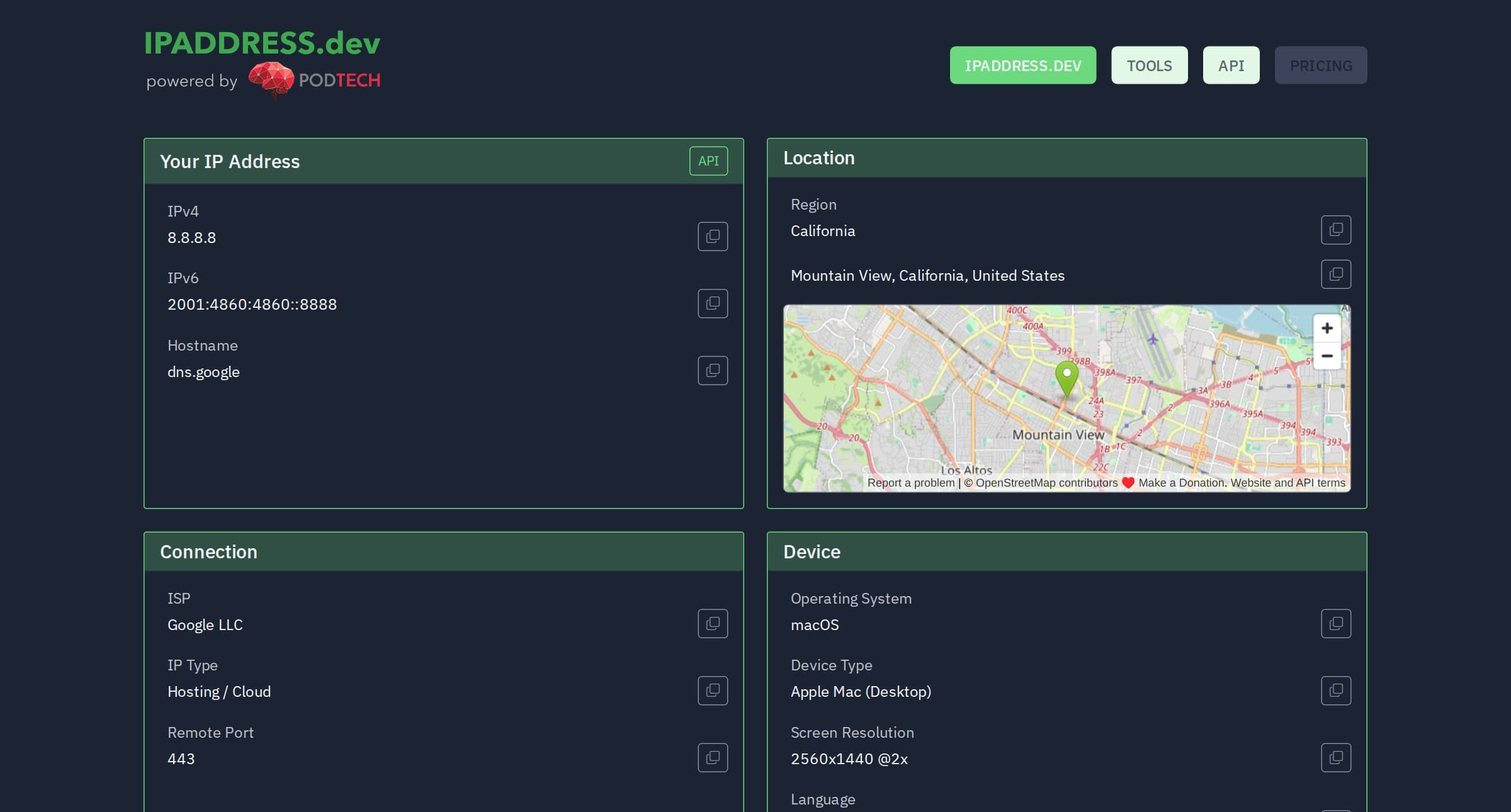Copy the Hosting / Cloud IP type
The image size is (1511, 812).
713,691
